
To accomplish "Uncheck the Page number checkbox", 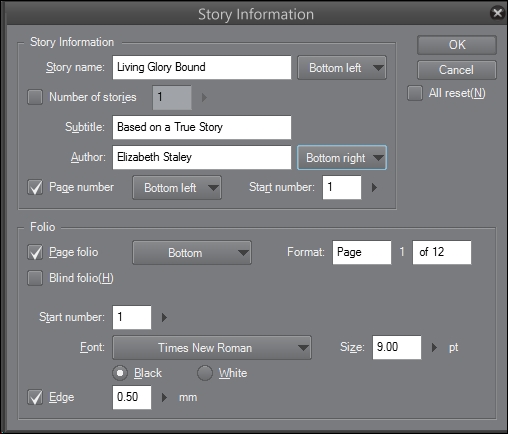I will (35, 187).
